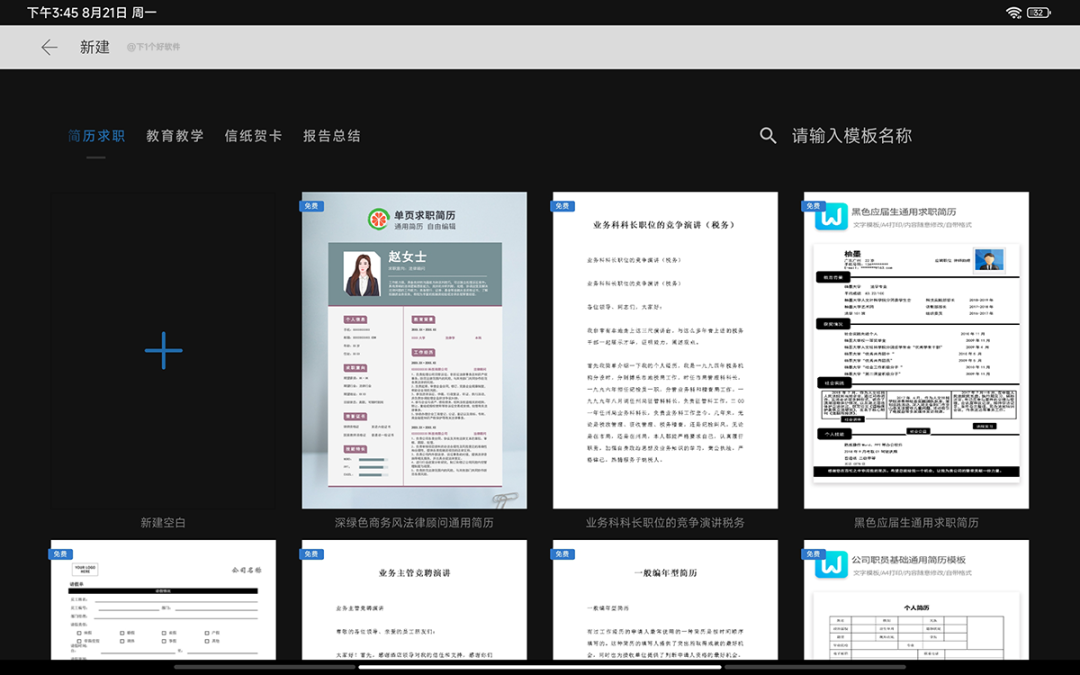Image resolution: width=1080 pixels, height=675 pixels.
Task: Click the W logo on company staff resume
Action: pyautogui.click(x=830, y=565)
